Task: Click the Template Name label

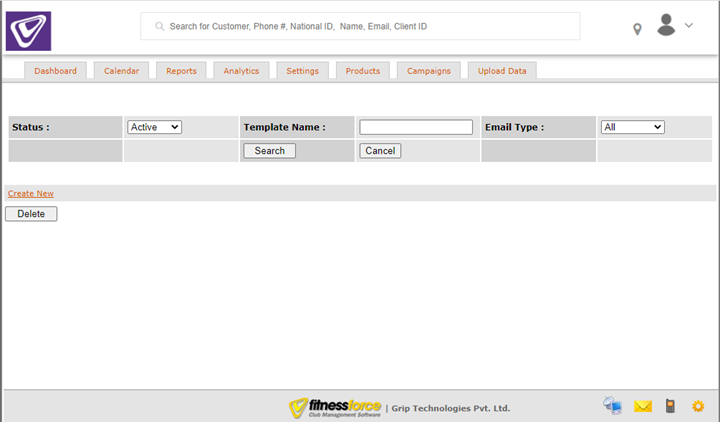Action: pyautogui.click(x=284, y=127)
